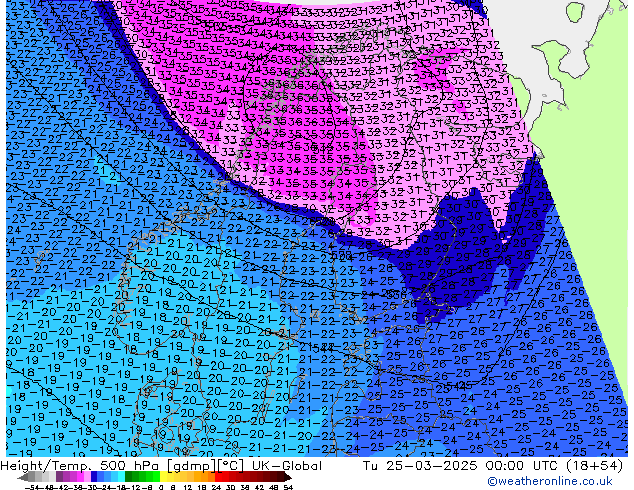Select the pale pink legend swatch

(x=87, y=477)
